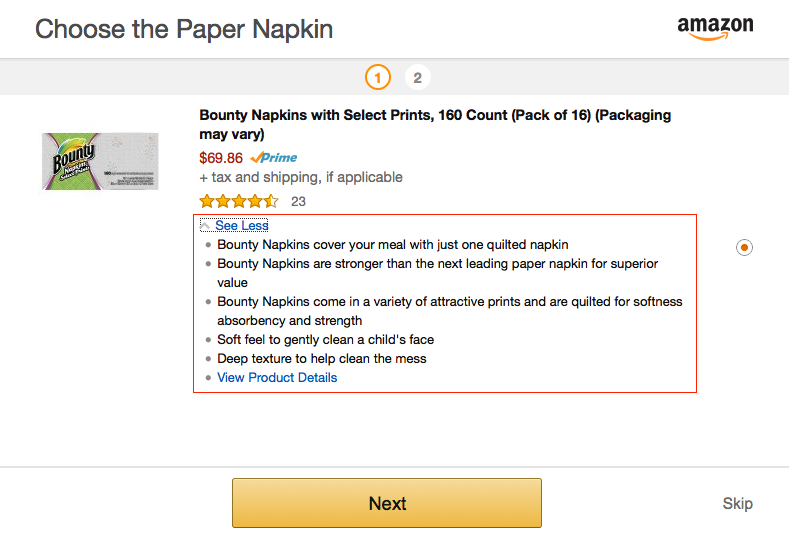This screenshot has width=789, height=536.
Task: Go to step 1 indicator
Action: pyautogui.click(x=378, y=78)
